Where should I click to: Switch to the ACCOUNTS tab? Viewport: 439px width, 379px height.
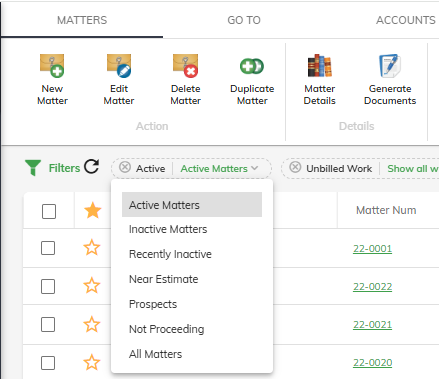(x=406, y=20)
